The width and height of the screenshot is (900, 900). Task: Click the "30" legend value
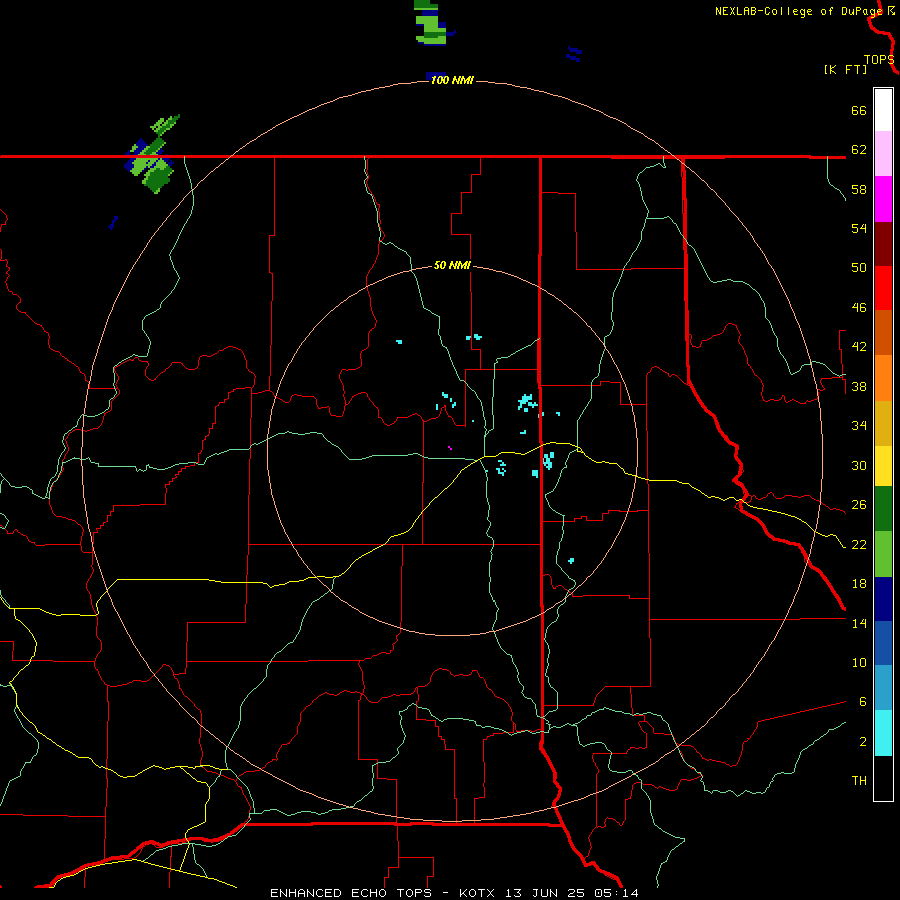click(859, 465)
